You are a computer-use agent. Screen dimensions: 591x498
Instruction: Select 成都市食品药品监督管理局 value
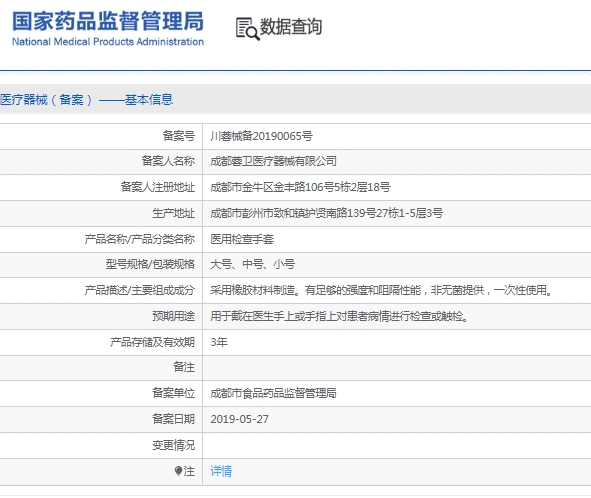pyautogui.click(x=273, y=394)
